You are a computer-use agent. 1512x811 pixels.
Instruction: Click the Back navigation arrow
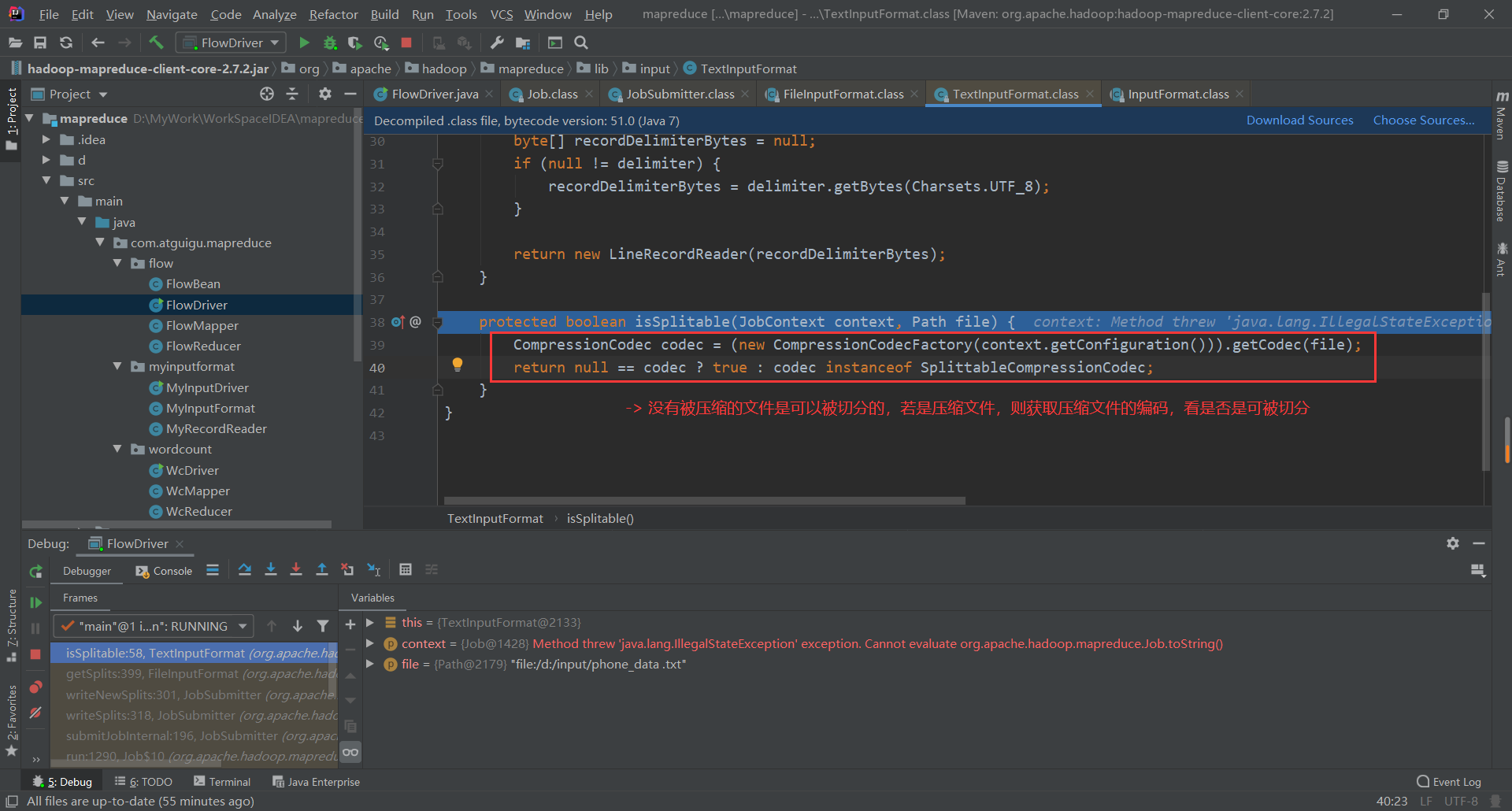coord(98,43)
